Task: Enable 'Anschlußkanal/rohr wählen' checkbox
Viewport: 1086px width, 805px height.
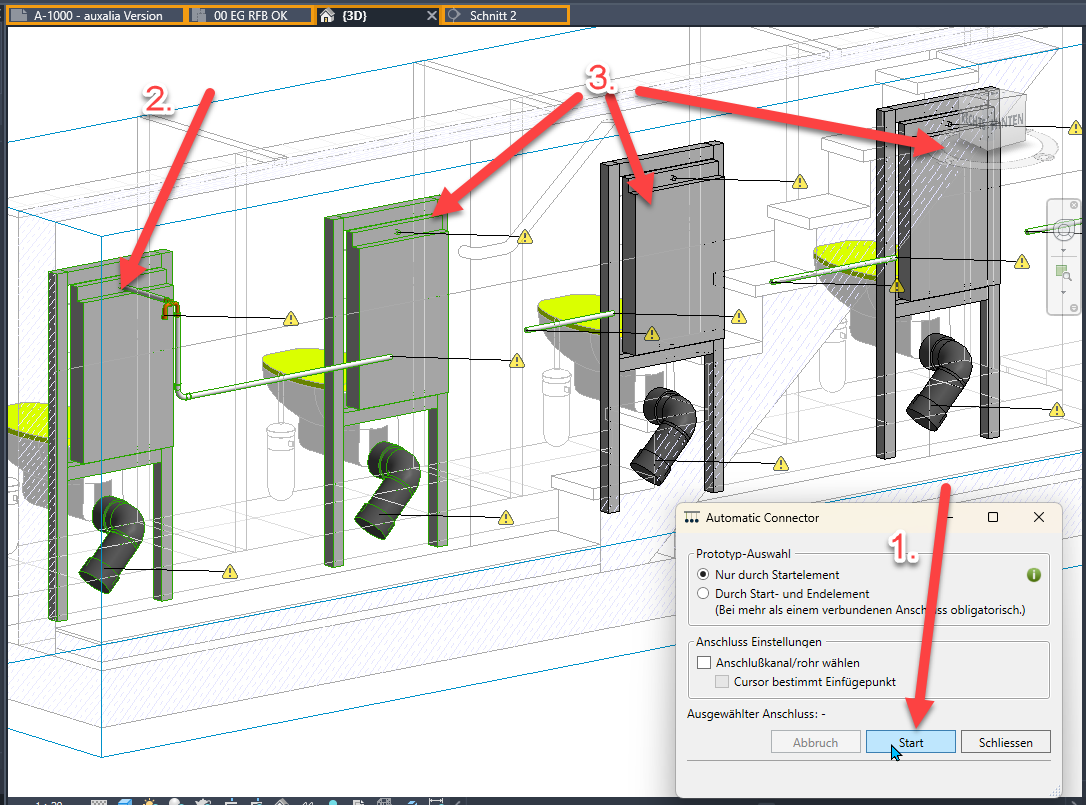Action: tap(703, 663)
